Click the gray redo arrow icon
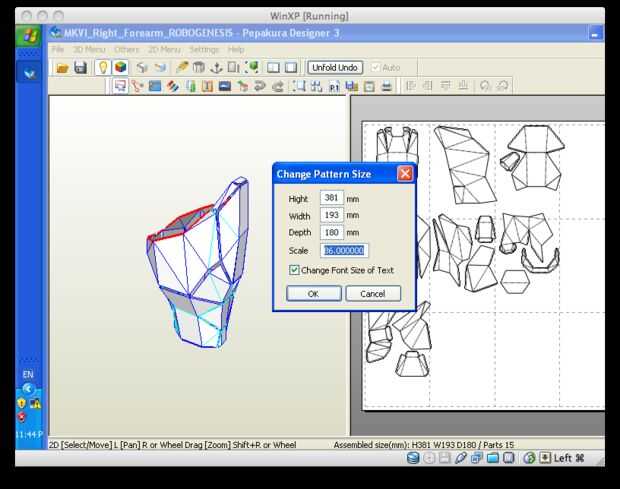The width and height of the screenshot is (620, 489). (x=278, y=86)
